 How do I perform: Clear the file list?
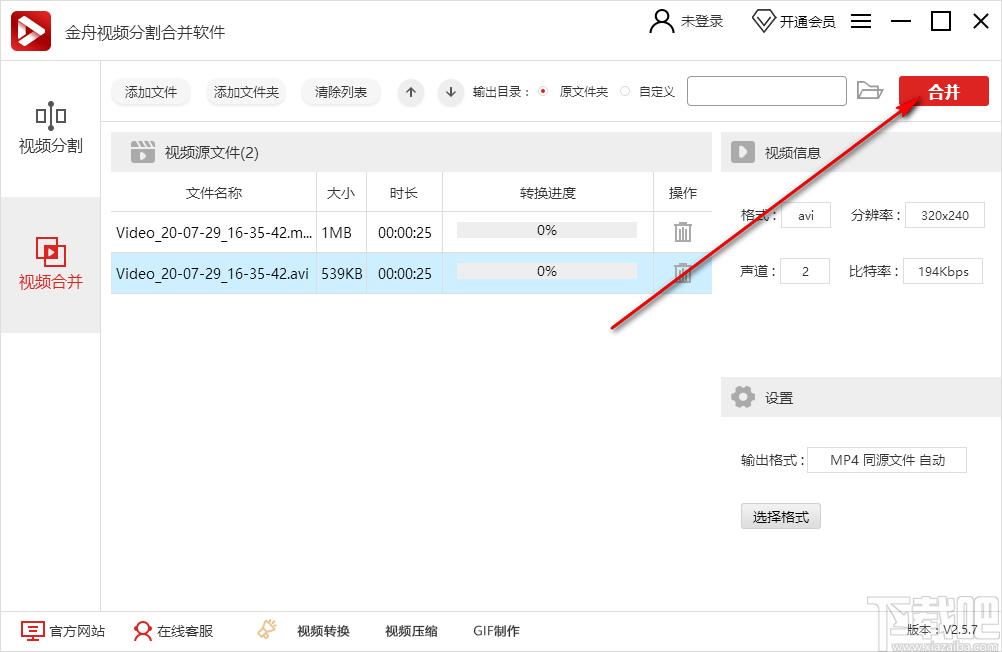point(340,92)
